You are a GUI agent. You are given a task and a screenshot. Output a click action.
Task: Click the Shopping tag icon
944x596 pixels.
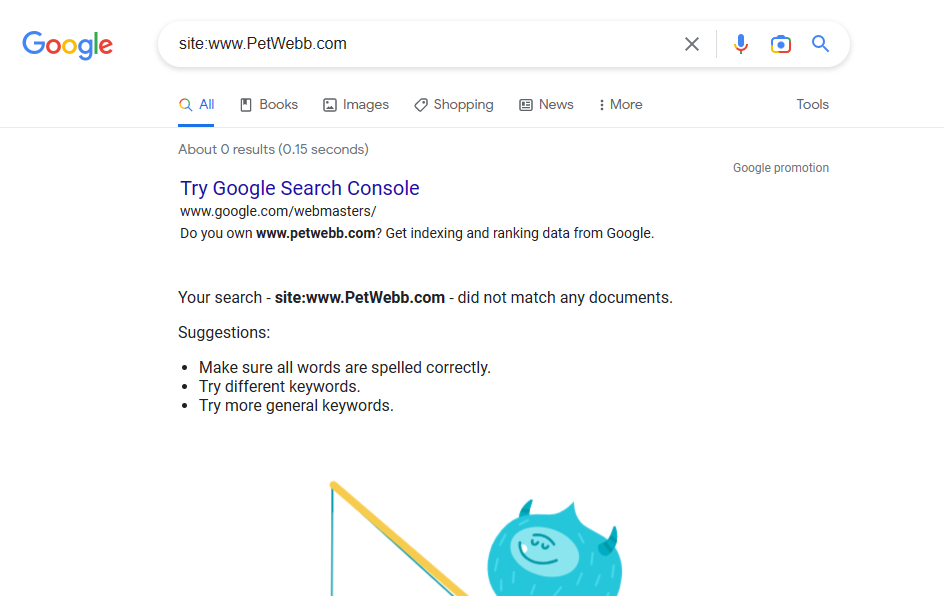pos(421,105)
